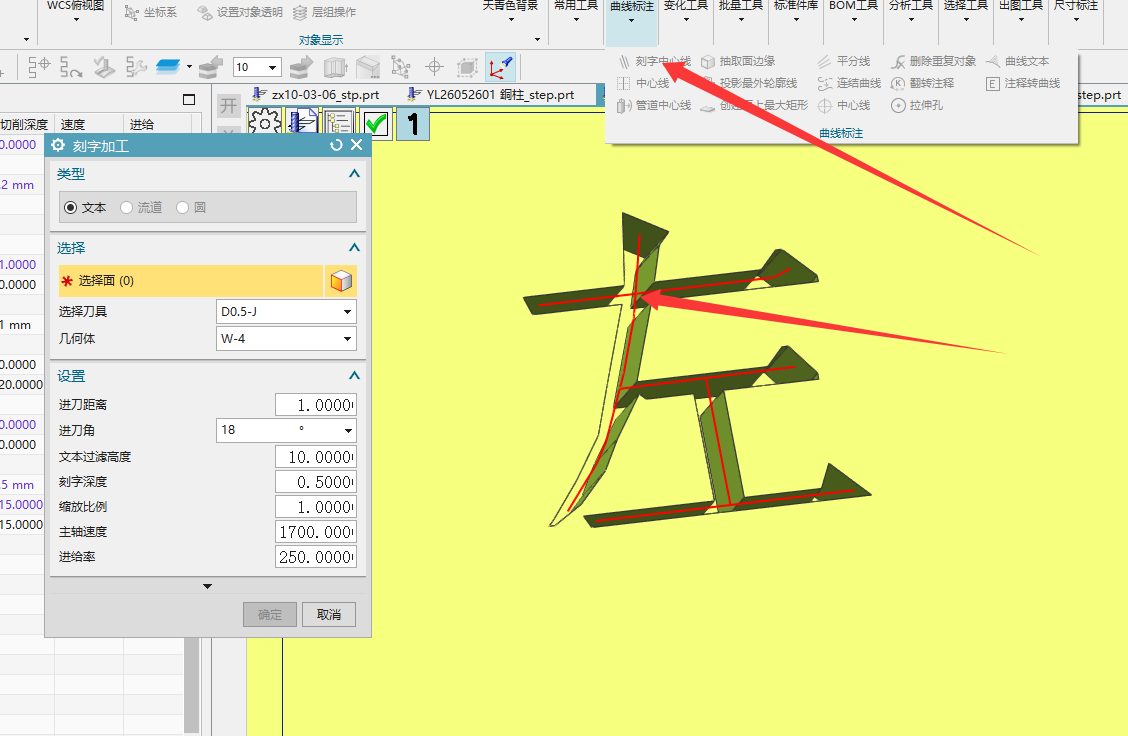Screen dimensions: 1128x736
Task: Choose the 平分线 bisector line tool
Action: [844, 61]
